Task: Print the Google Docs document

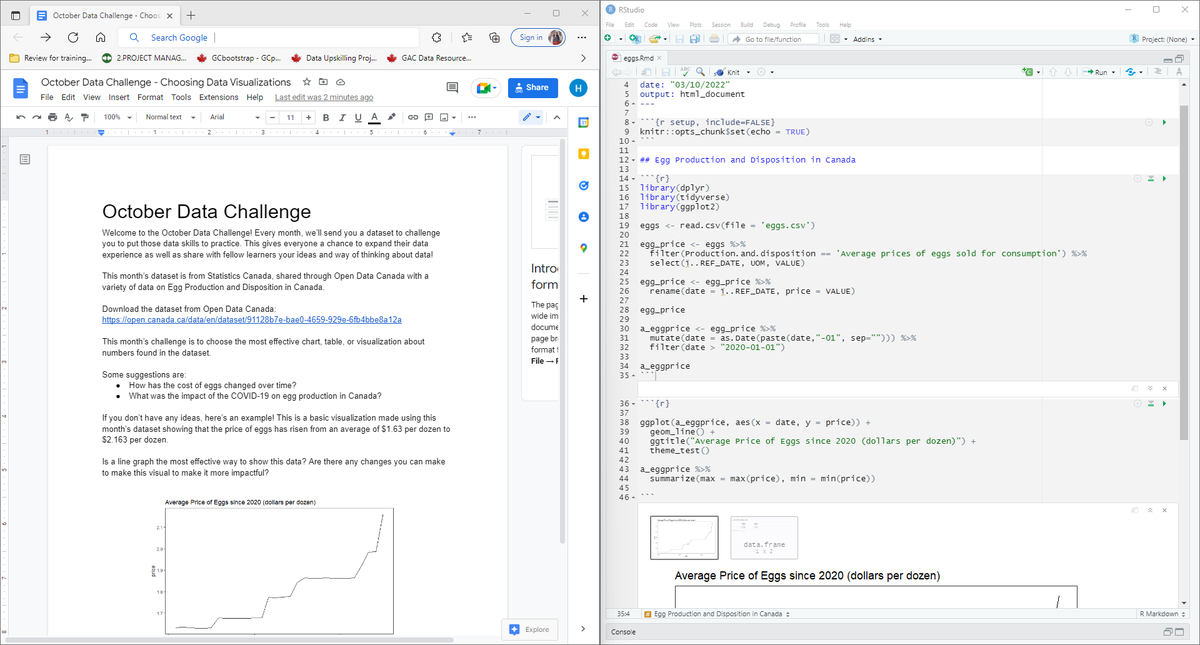Action: coord(54,117)
